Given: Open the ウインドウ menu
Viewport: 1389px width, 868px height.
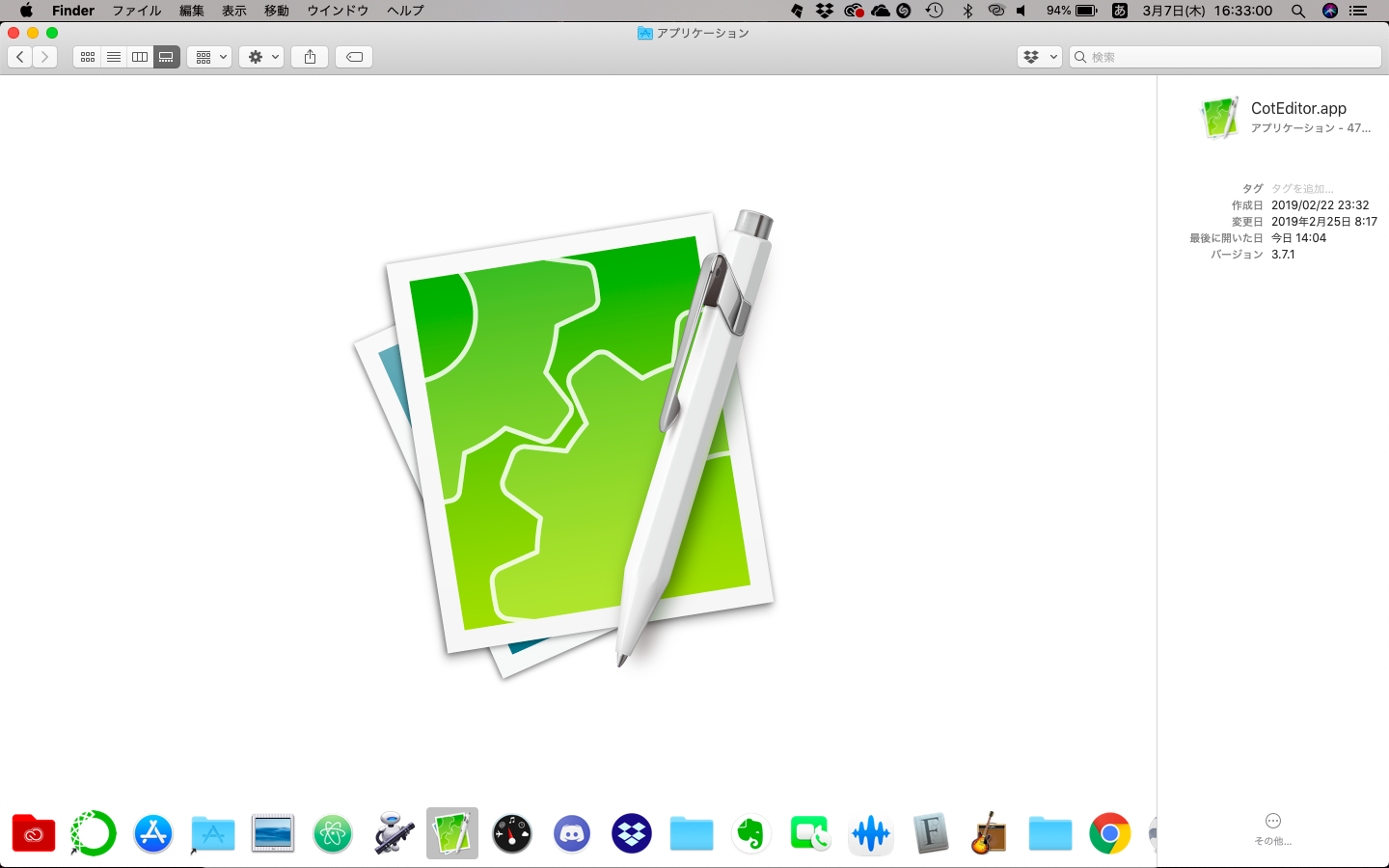Looking at the screenshot, I should [x=338, y=11].
